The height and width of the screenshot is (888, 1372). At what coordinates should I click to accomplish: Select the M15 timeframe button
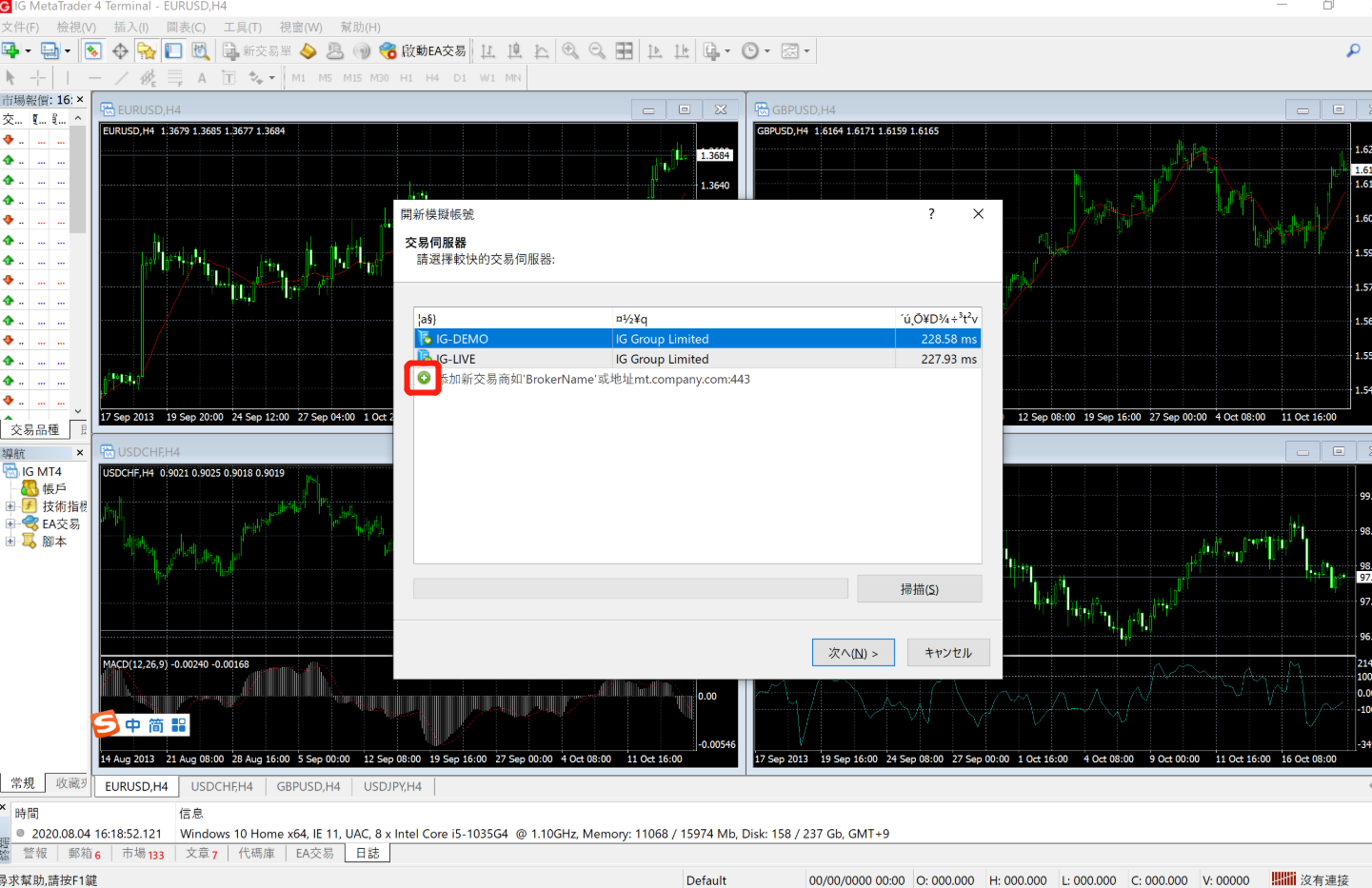(352, 78)
